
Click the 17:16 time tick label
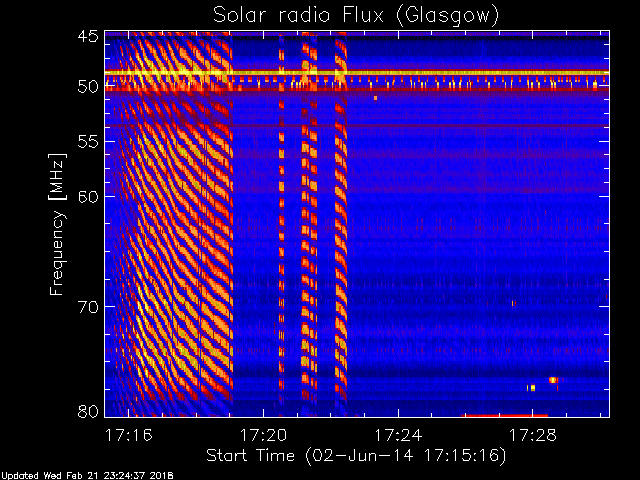tap(129, 435)
